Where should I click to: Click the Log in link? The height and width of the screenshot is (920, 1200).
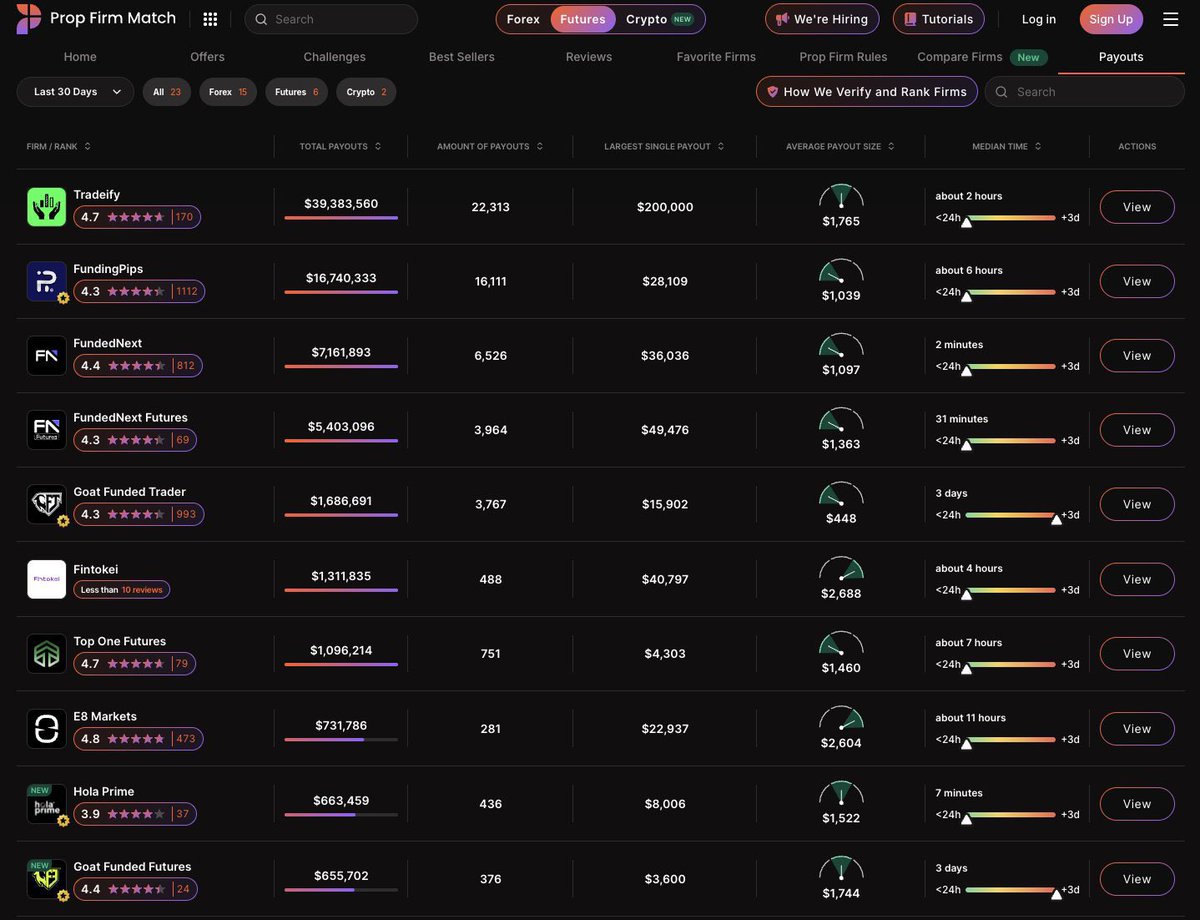click(1039, 19)
